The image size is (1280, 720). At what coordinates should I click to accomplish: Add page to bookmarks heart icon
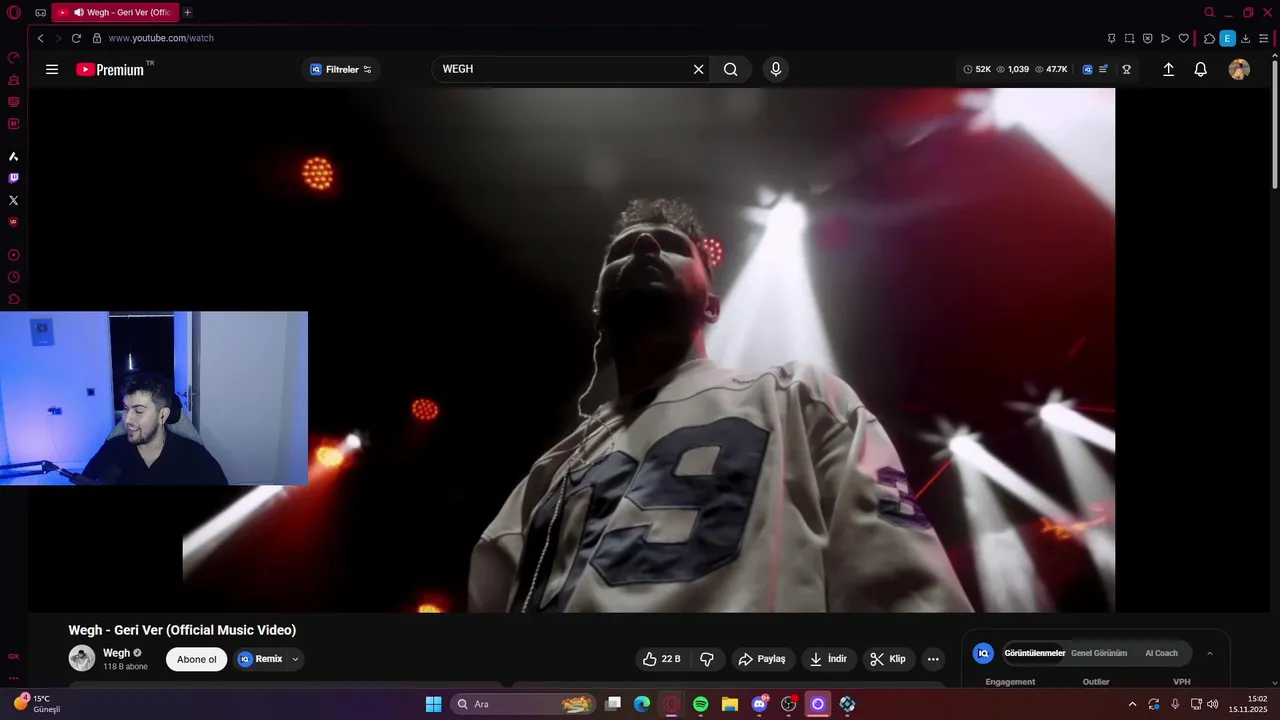[1184, 38]
